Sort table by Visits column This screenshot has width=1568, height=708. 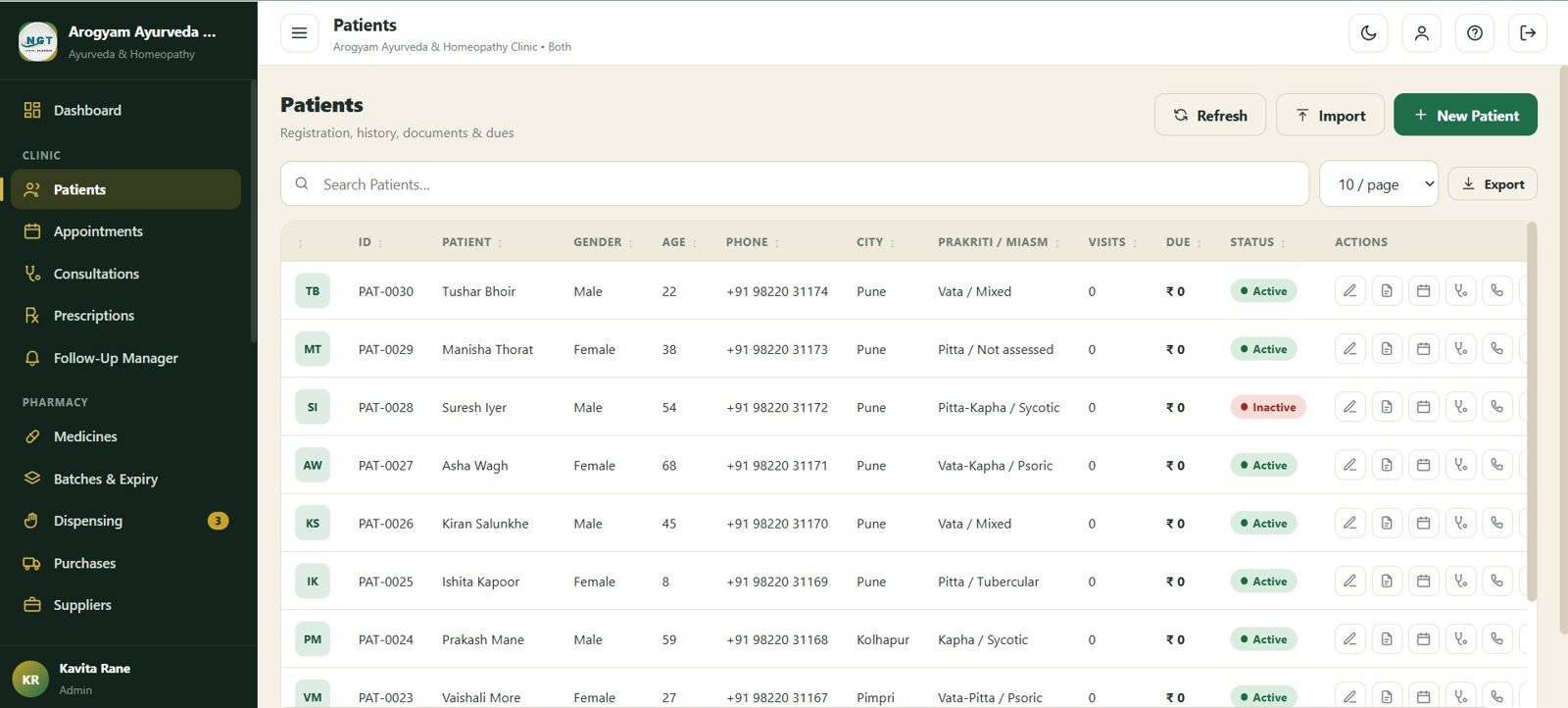click(1113, 242)
